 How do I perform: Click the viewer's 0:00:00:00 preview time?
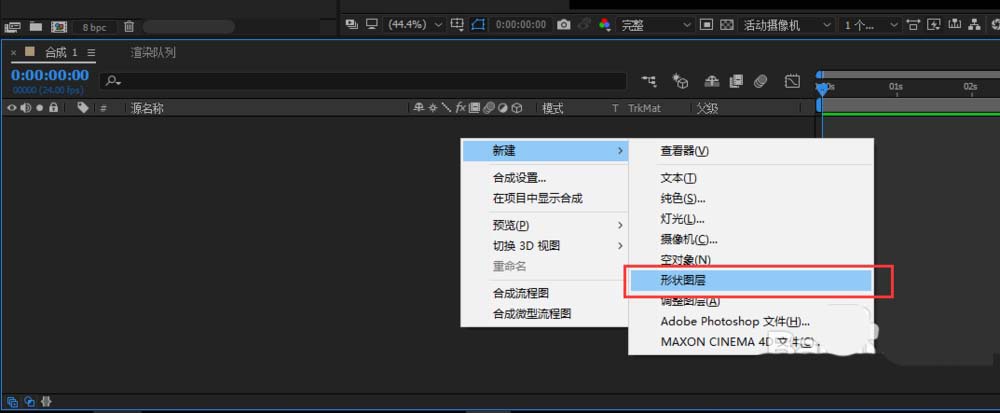[x=521, y=25]
